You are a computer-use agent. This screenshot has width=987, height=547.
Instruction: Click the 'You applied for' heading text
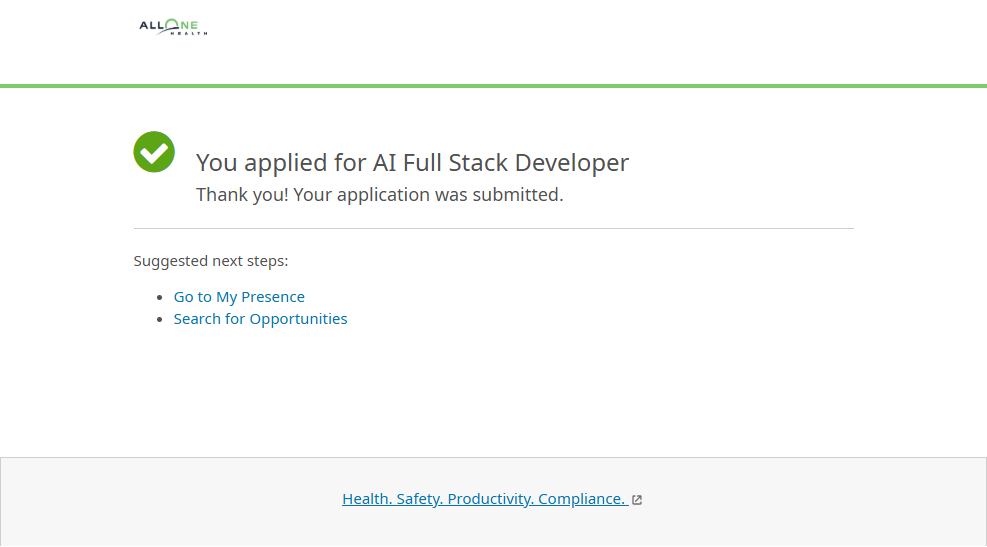[x=281, y=163]
